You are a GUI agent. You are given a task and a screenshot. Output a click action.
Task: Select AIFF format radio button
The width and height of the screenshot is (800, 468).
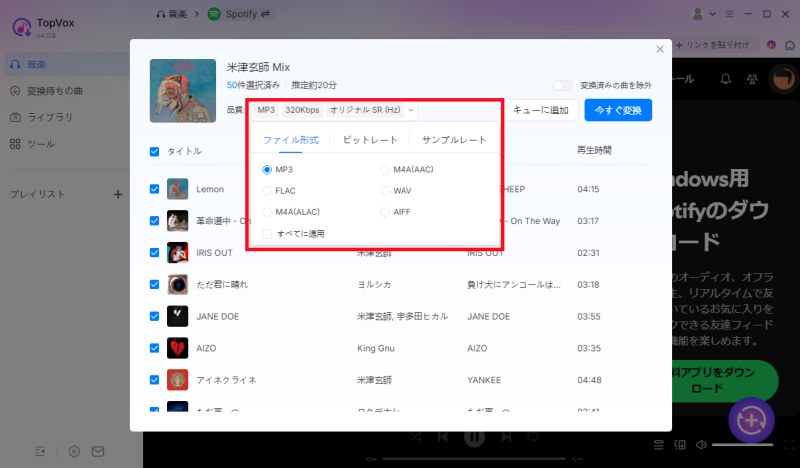tap(385, 212)
